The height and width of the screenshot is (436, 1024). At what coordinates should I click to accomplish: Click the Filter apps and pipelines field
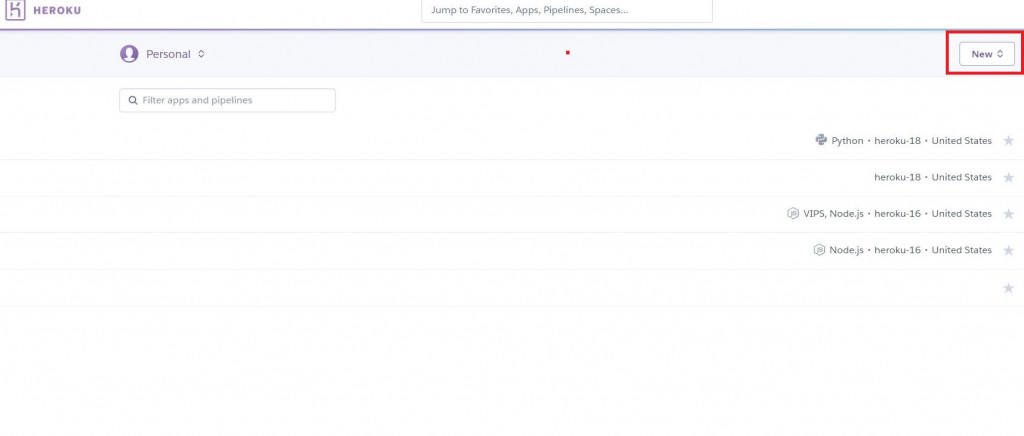(227, 101)
